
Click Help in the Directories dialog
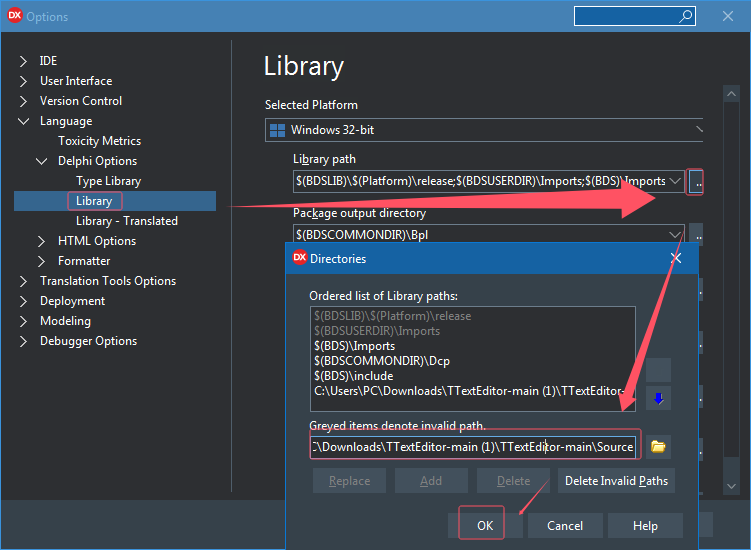pos(645,526)
